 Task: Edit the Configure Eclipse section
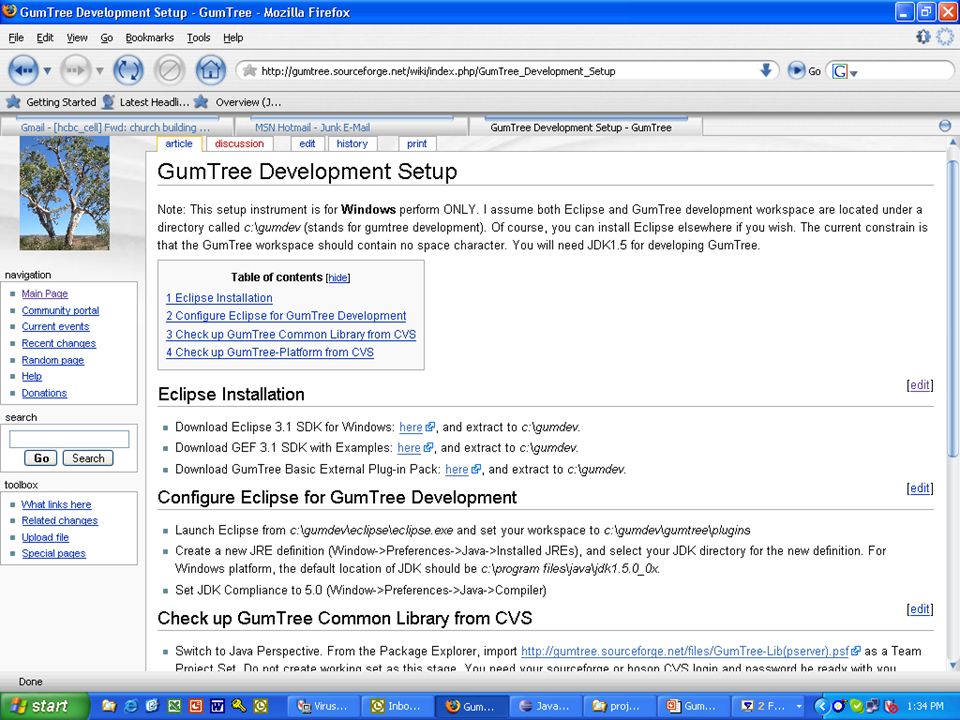(x=920, y=487)
